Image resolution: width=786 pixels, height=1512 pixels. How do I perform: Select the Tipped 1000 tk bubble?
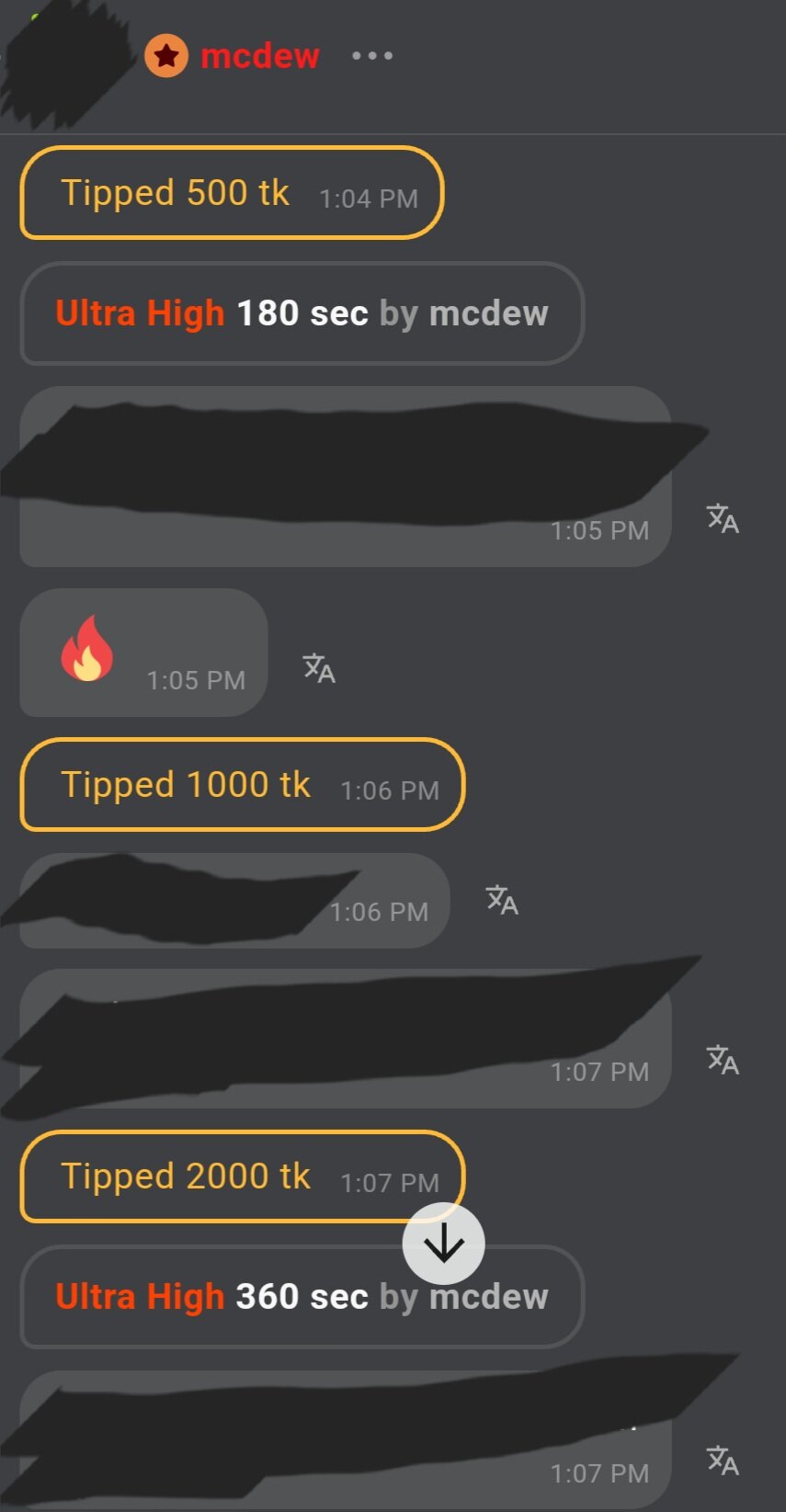click(x=243, y=785)
